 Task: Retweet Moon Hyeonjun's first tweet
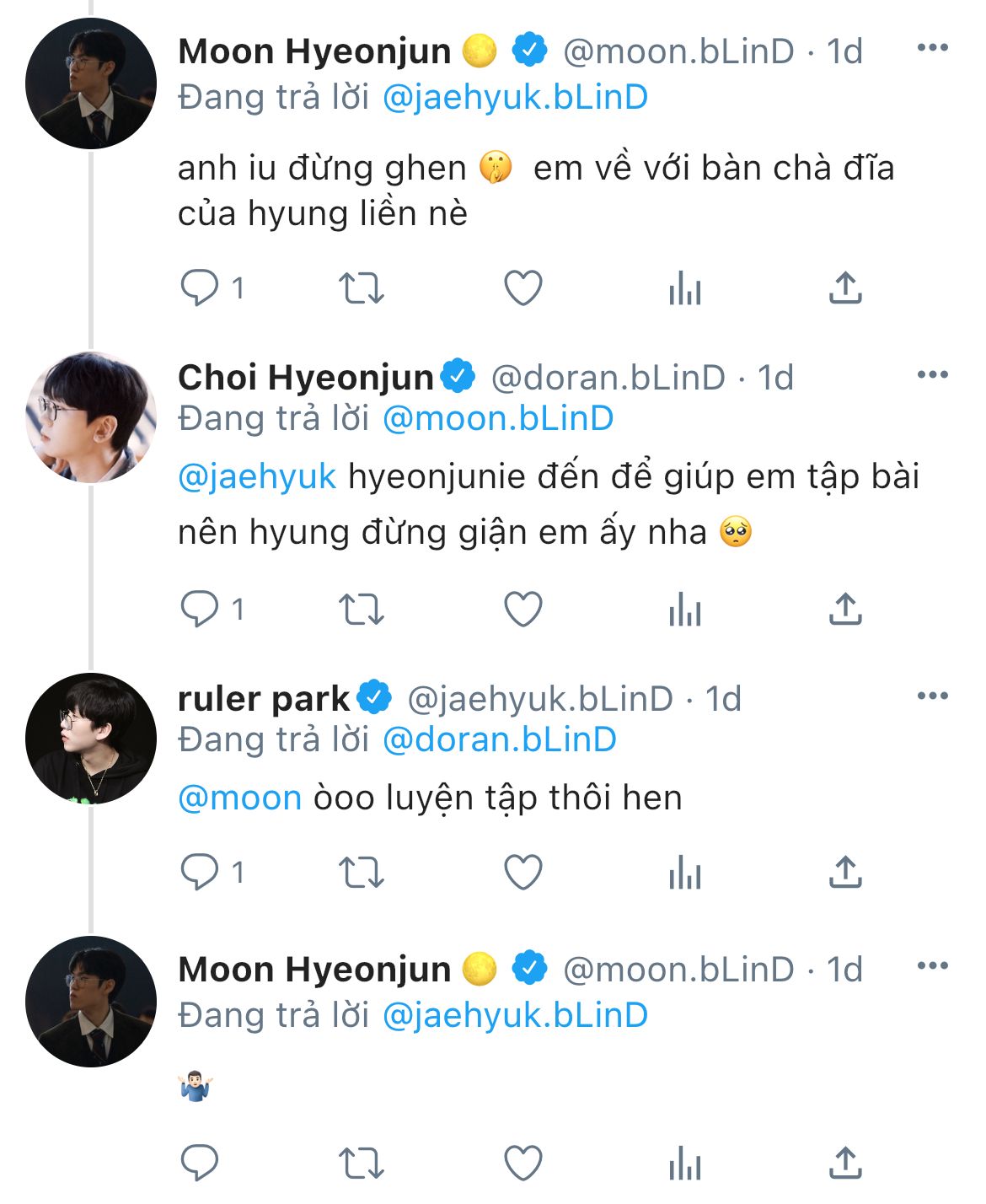361,288
